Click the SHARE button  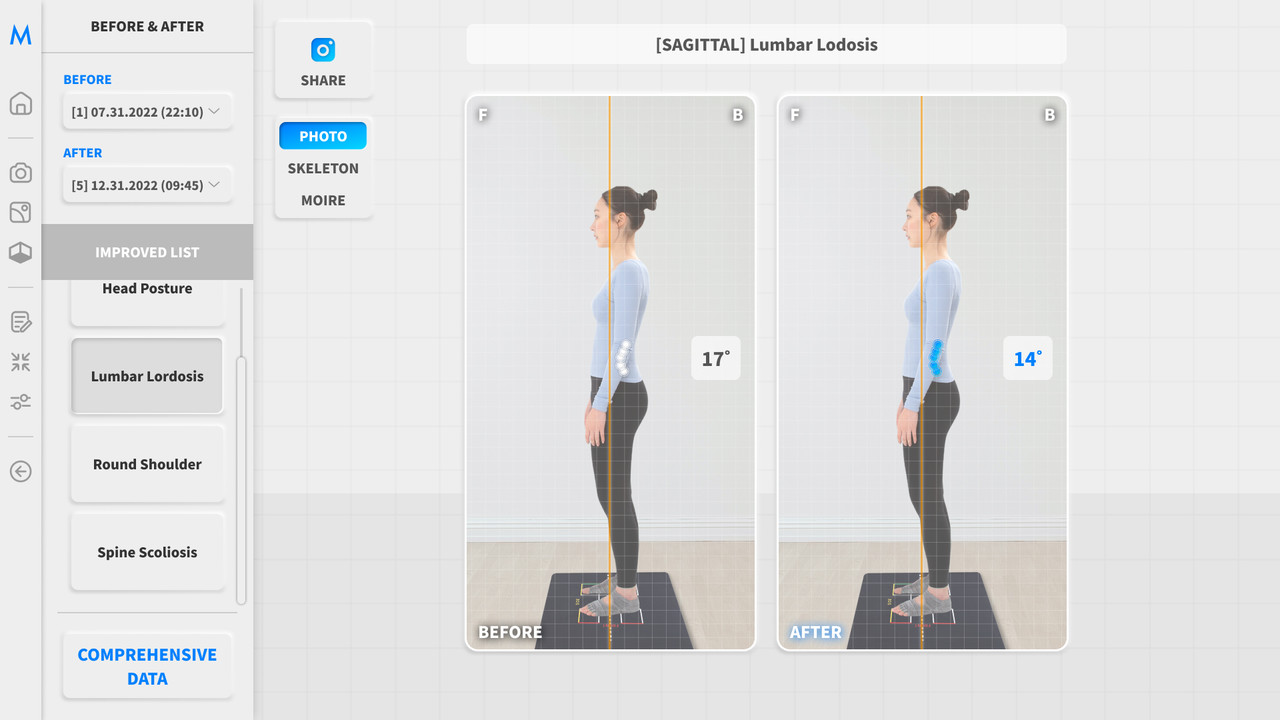coord(323,60)
